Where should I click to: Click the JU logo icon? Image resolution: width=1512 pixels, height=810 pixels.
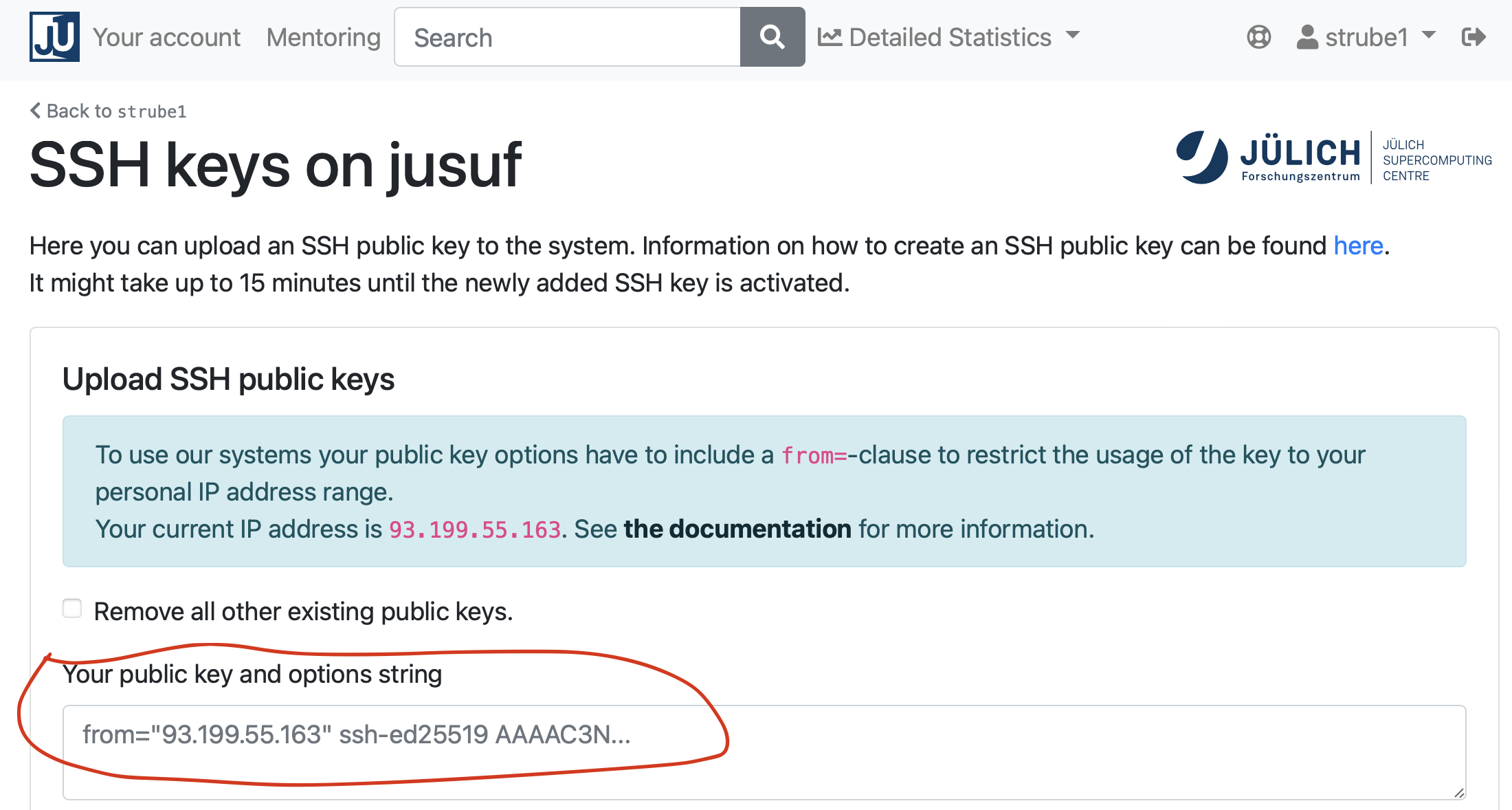click(54, 37)
